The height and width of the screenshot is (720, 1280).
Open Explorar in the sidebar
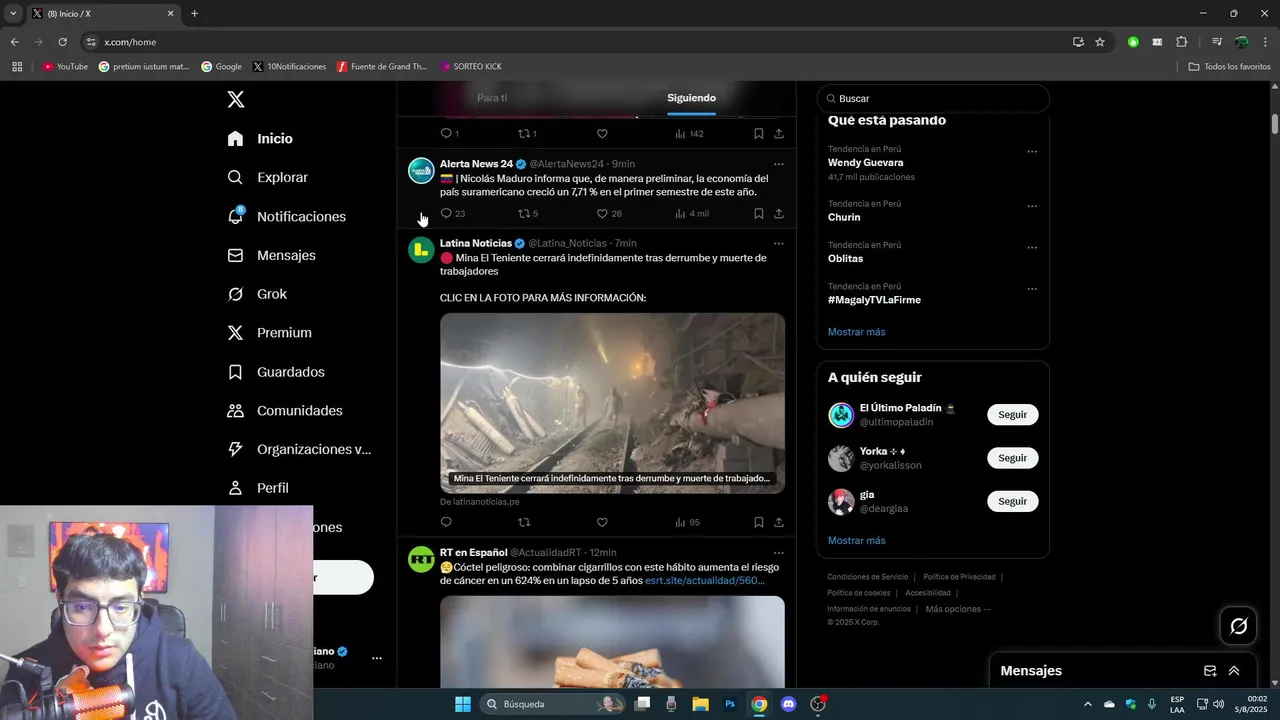267,177
